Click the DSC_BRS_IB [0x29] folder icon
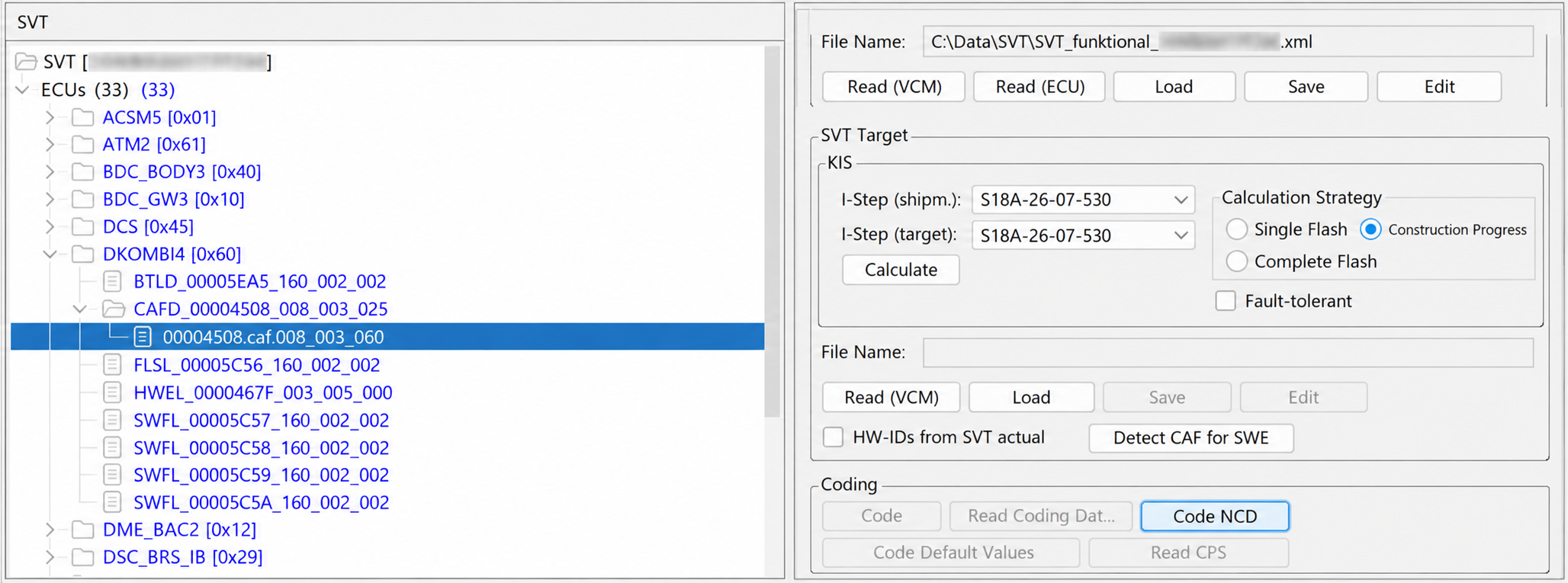The width and height of the screenshot is (1568, 583). coord(82,557)
